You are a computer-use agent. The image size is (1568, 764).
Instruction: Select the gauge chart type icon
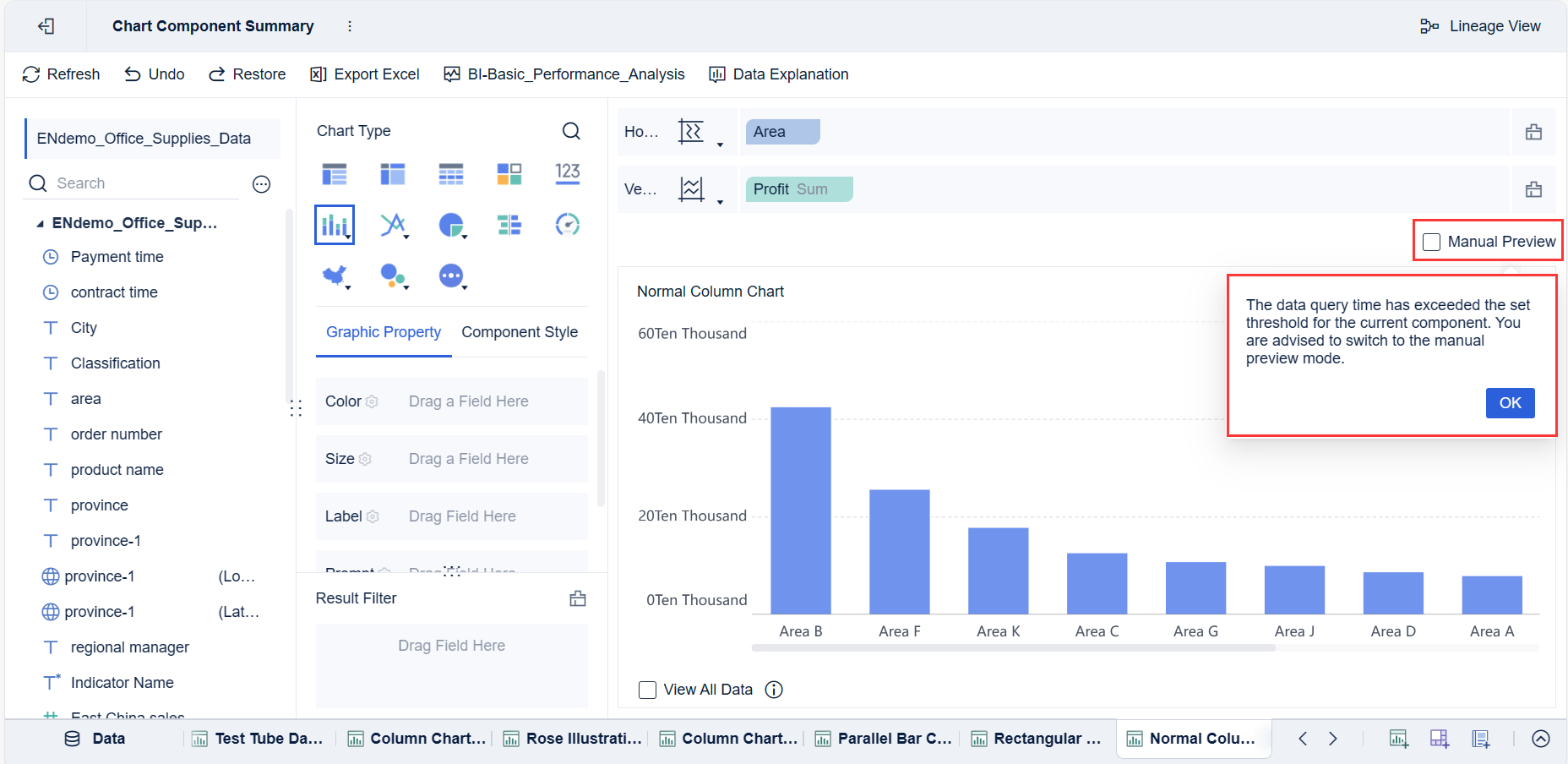coord(568,225)
